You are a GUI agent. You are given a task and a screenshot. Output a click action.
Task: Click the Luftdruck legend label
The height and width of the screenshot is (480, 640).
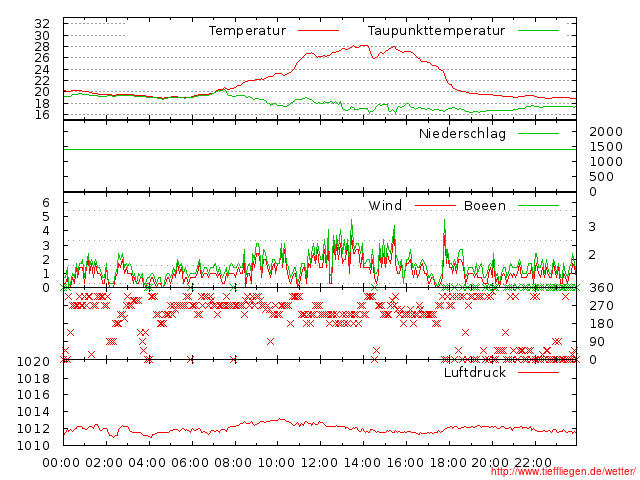pyautogui.click(x=474, y=372)
